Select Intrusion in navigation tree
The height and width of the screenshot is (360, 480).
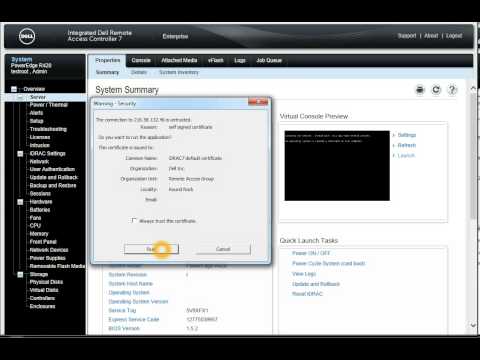[x=40, y=145]
